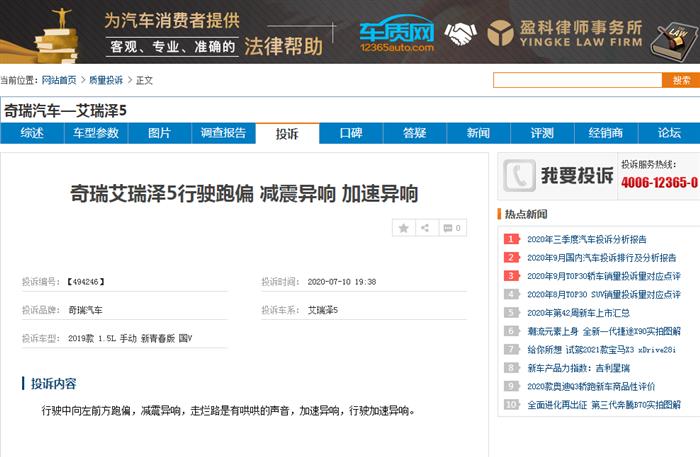This screenshot has height=457, width=700.
Task: Click the law book gavel icon
Action: coord(675,42)
